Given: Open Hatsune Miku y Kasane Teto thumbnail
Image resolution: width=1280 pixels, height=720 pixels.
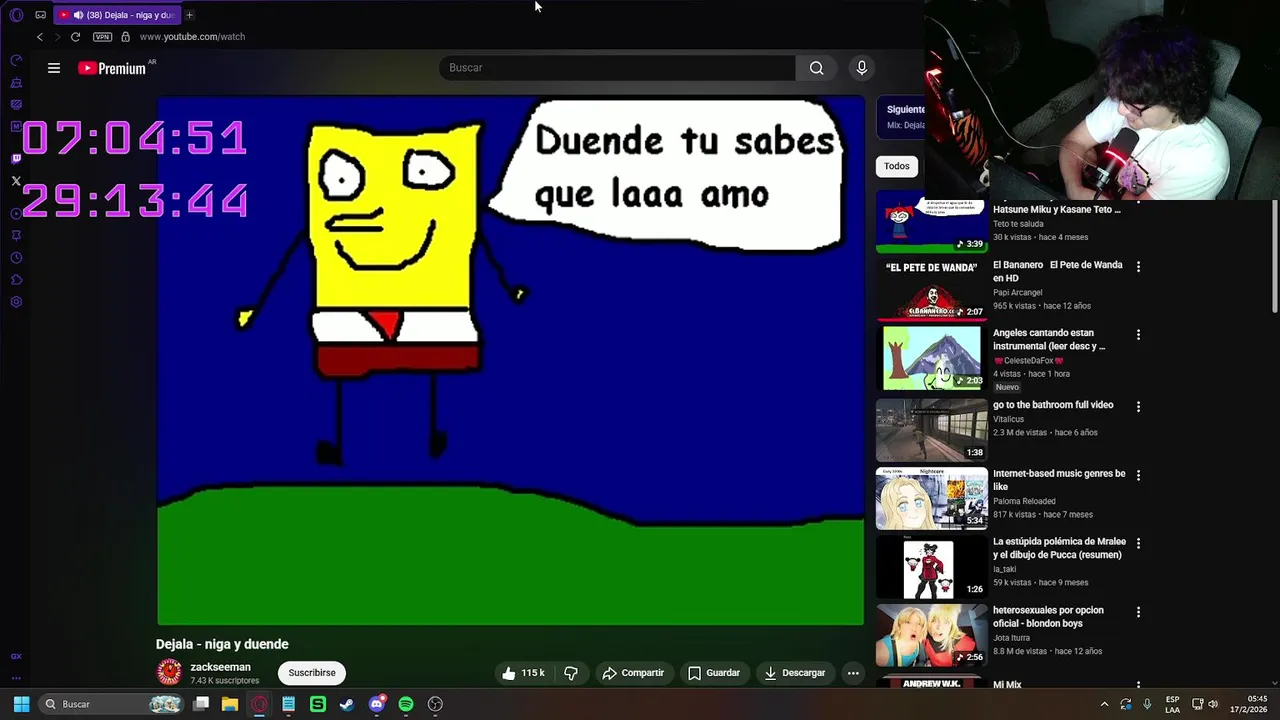Looking at the screenshot, I should [x=931, y=223].
